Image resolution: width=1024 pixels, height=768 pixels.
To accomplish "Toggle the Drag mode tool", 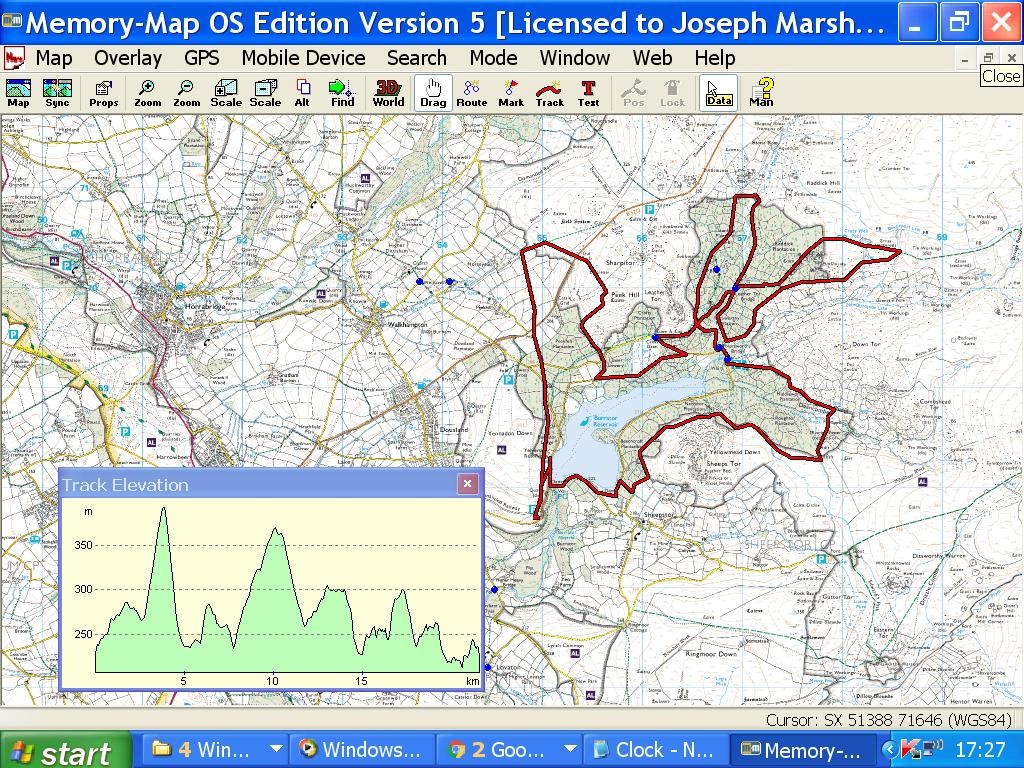I will pyautogui.click(x=433, y=93).
